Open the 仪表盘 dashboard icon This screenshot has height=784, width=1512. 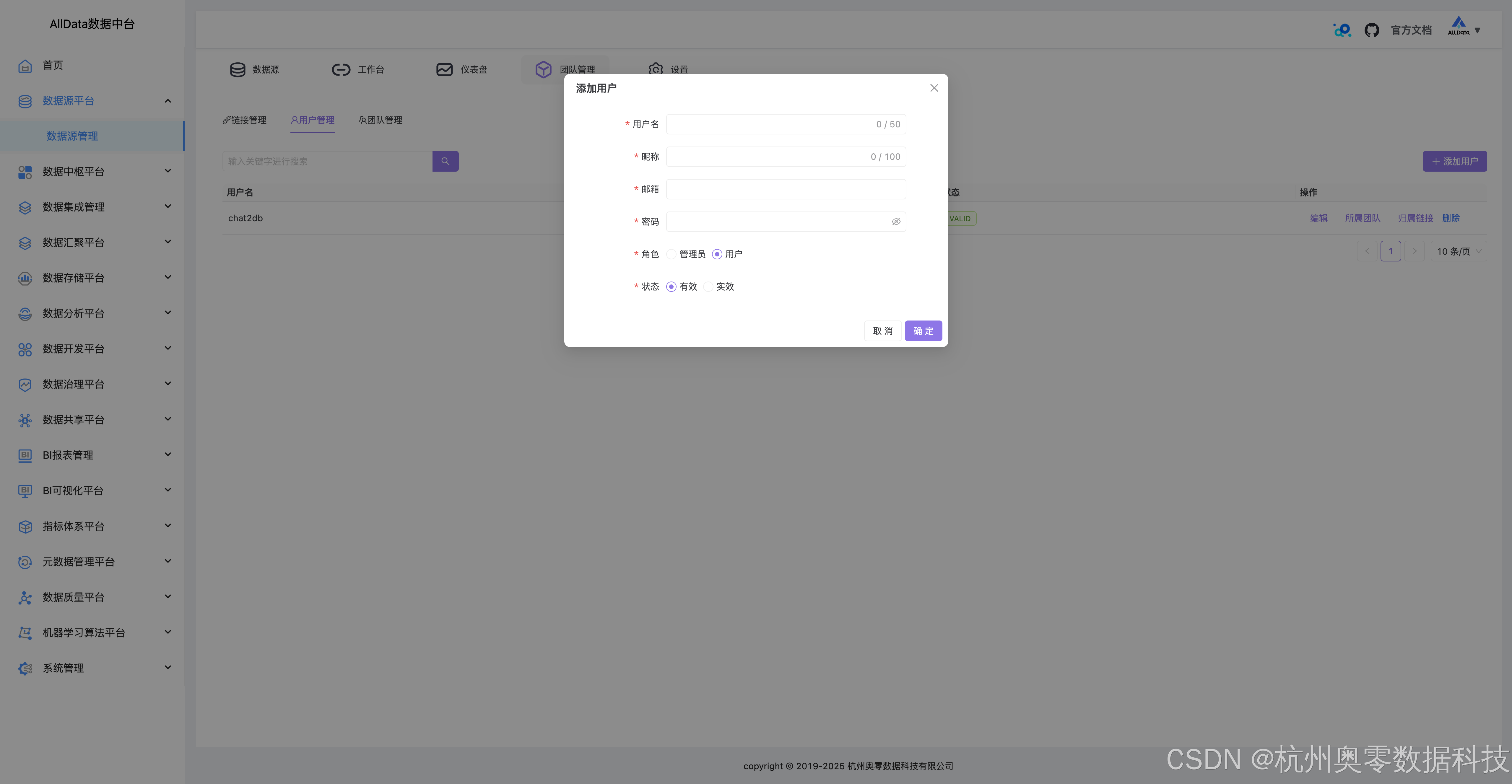tap(444, 69)
